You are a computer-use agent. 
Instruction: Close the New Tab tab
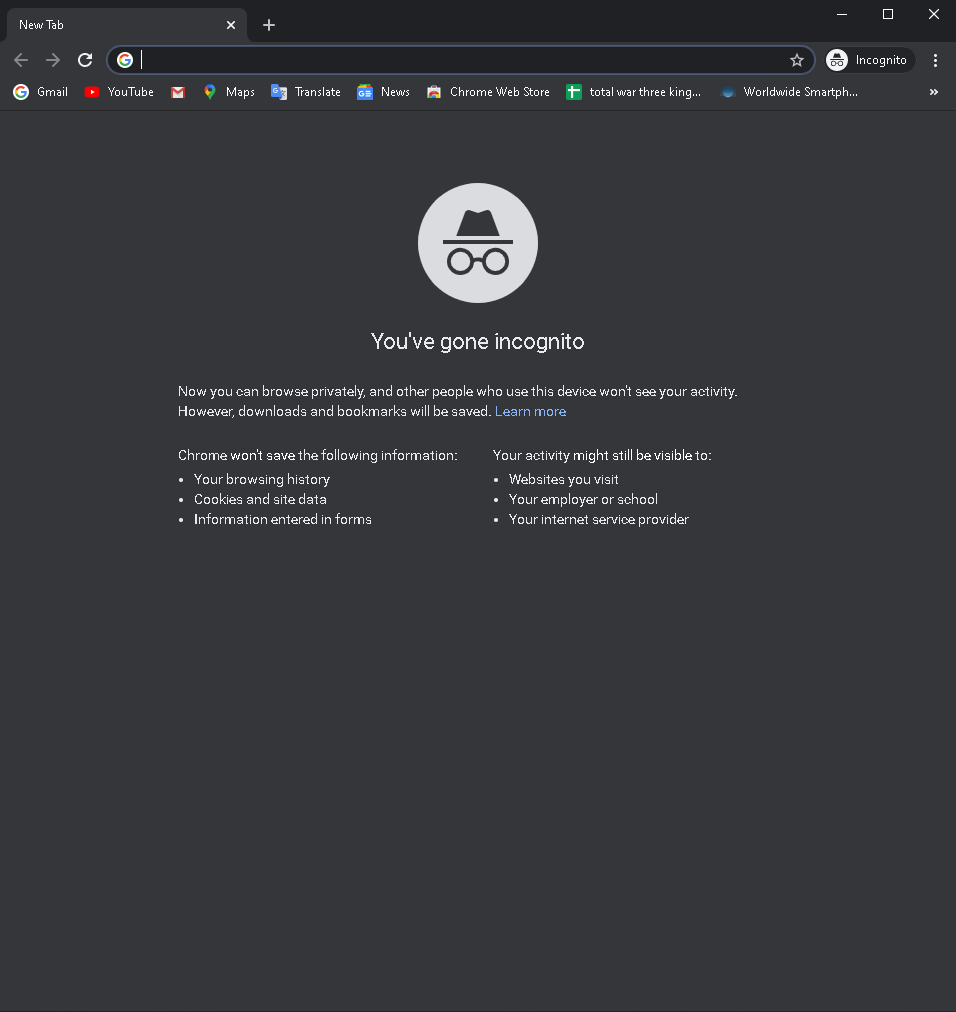click(x=231, y=25)
